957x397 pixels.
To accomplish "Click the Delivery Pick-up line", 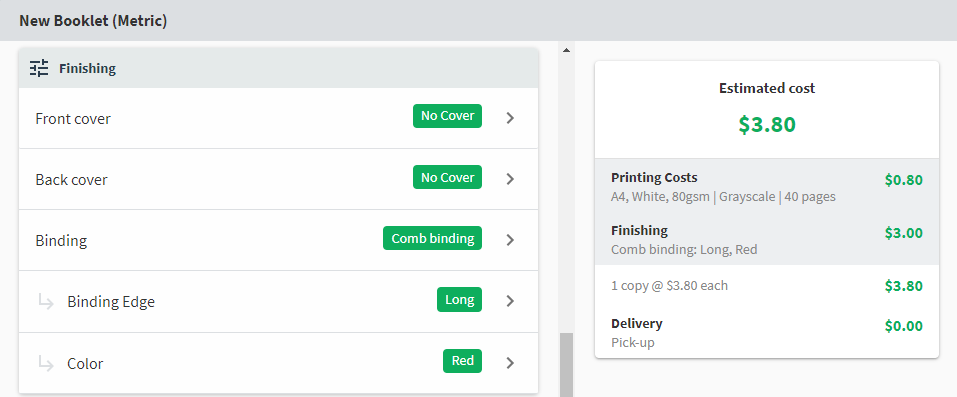I will click(767, 333).
